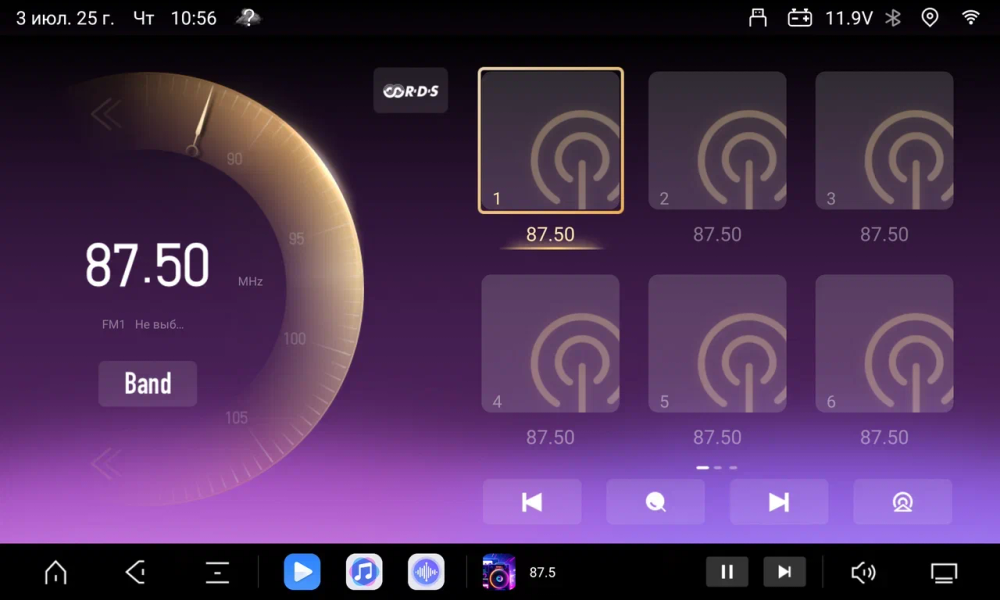Tap the USB icon in the status bar
Viewport: 1000px width, 600px height.
tap(760, 17)
